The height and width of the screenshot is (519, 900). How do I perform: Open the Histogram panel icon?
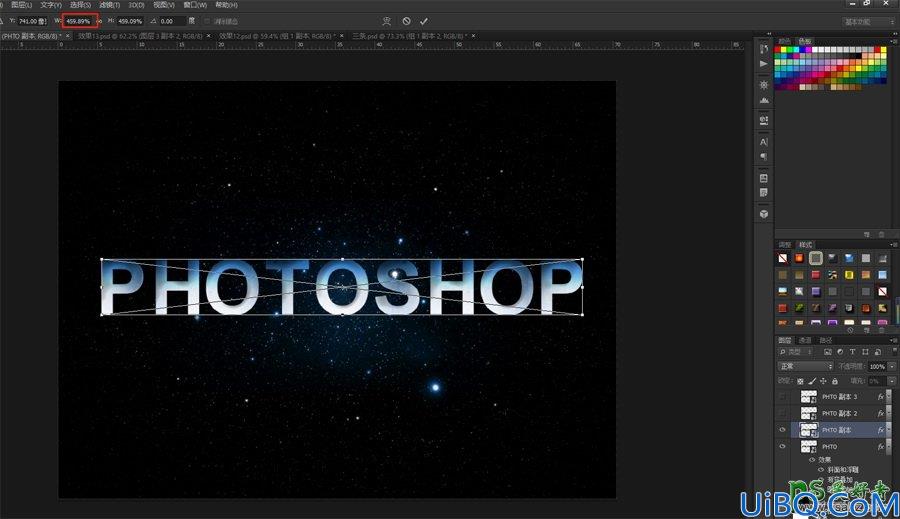pyautogui.click(x=763, y=100)
